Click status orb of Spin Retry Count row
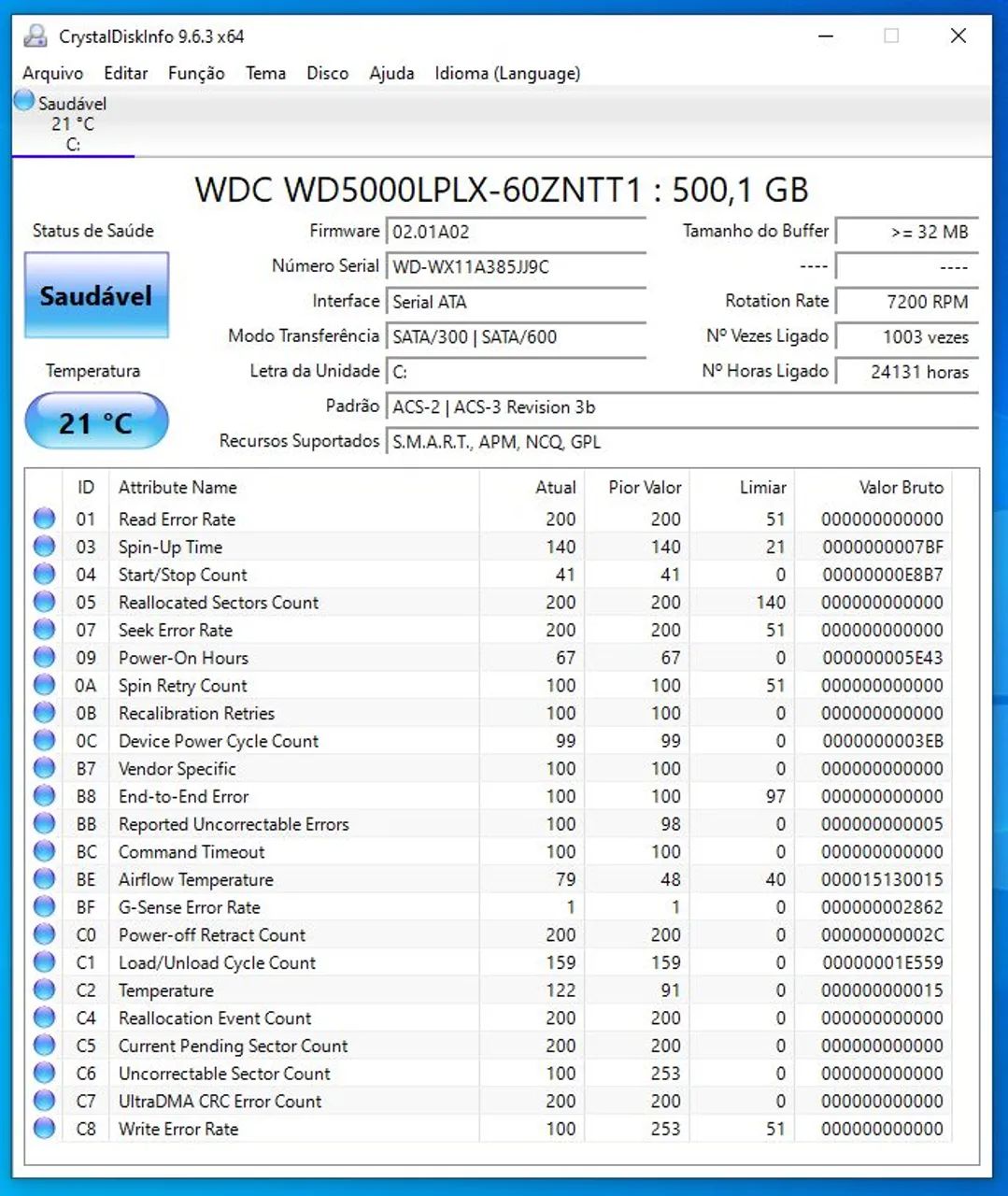 click(44, 685)
